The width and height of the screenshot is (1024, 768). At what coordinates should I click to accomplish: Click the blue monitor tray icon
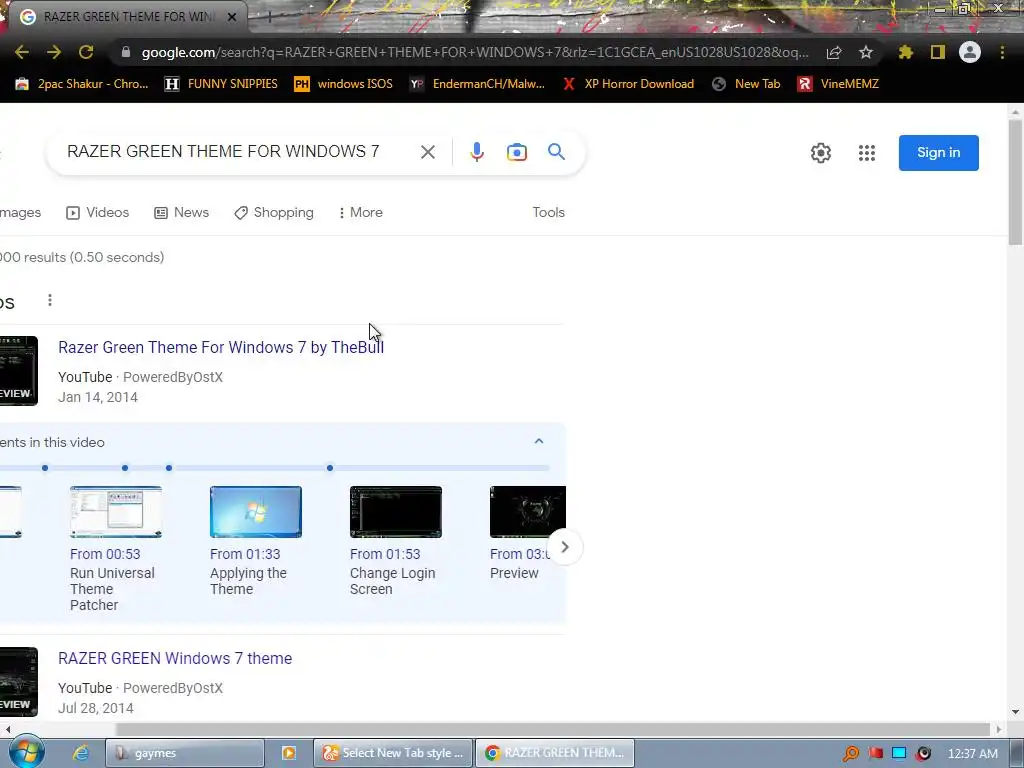pos(899,754)
